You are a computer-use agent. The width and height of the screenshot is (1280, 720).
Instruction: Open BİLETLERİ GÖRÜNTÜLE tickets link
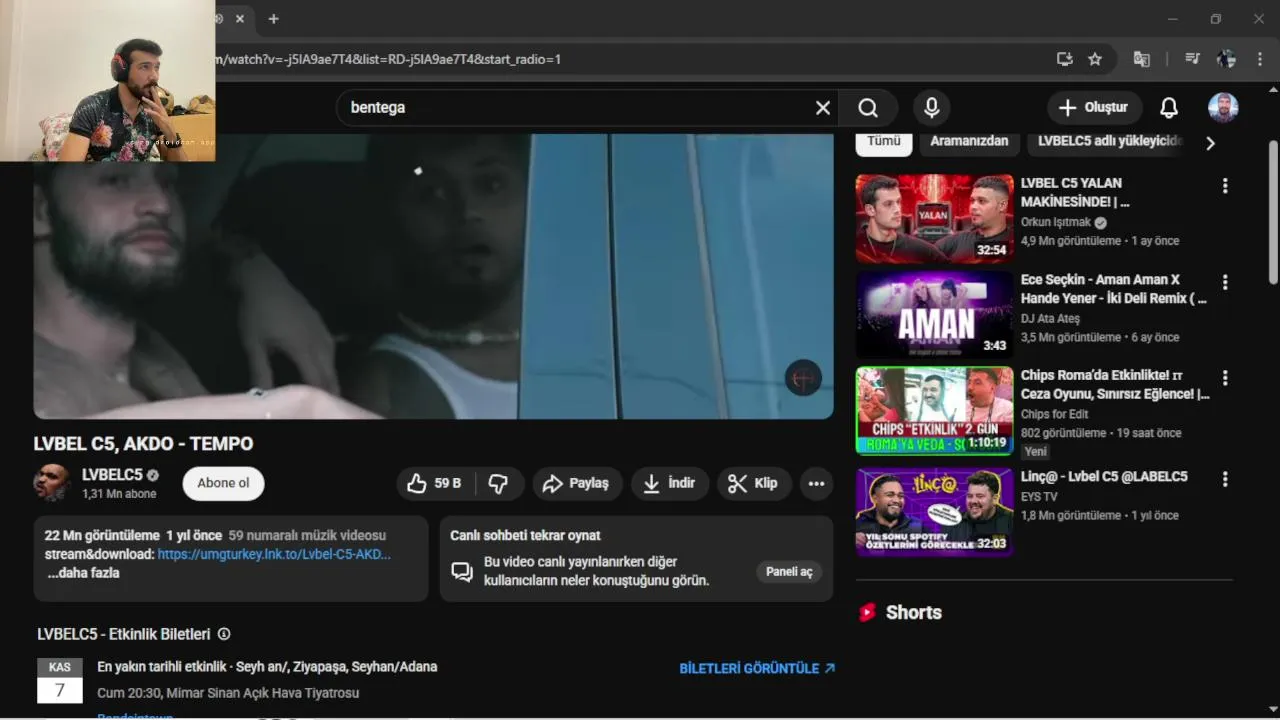coord(757,668)
